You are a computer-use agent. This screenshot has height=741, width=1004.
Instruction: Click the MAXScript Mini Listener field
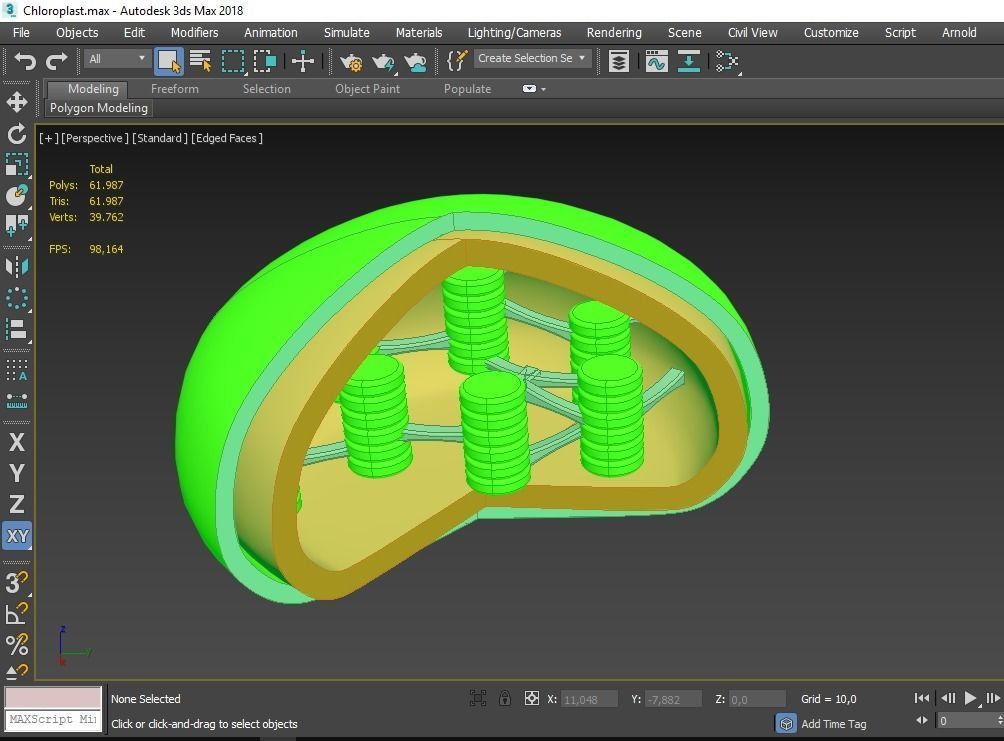coord(52,719)
